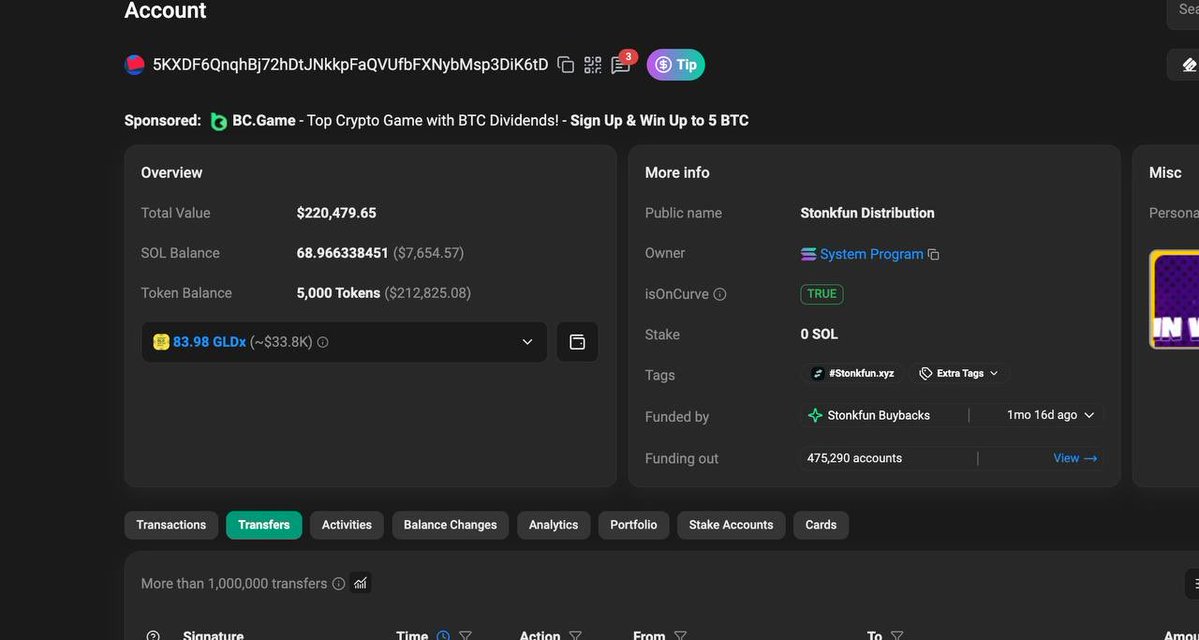Image resolution: width=1199 pixels, height=640 pixels.
Task: Open the Sign Up & Win sponsored link
Action: (659, 121)
